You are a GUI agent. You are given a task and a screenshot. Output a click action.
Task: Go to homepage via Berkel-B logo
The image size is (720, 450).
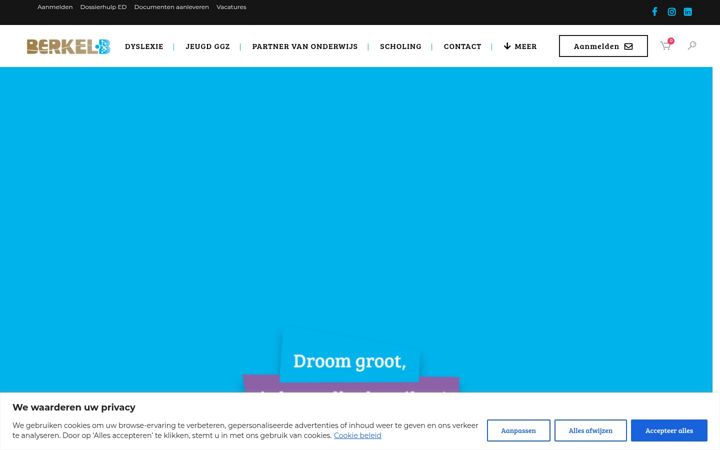coord(68,46)
